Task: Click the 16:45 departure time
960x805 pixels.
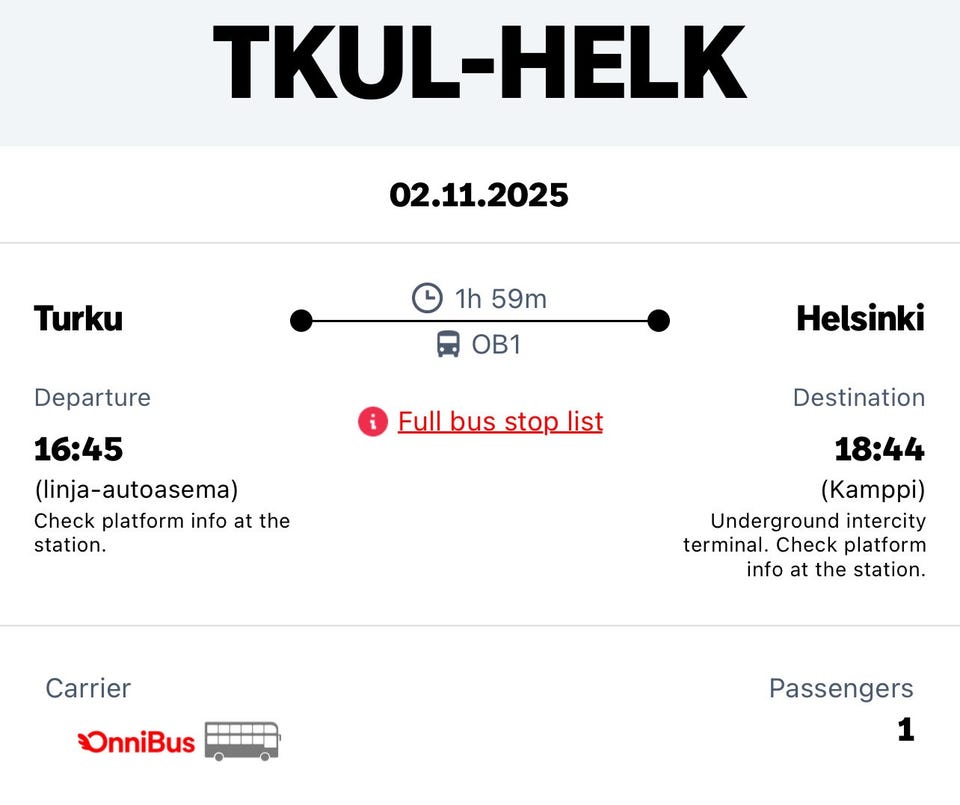Action: [79, 450]
